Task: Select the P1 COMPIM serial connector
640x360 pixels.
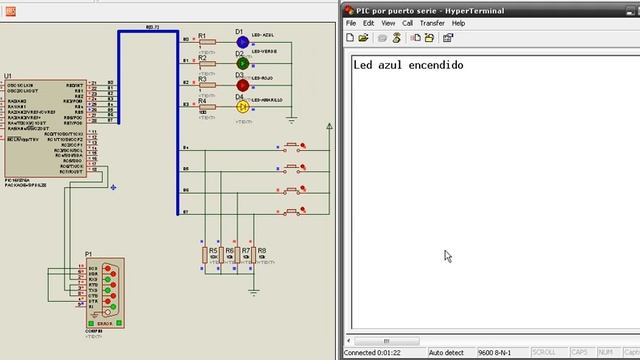Action: (105, 293)
